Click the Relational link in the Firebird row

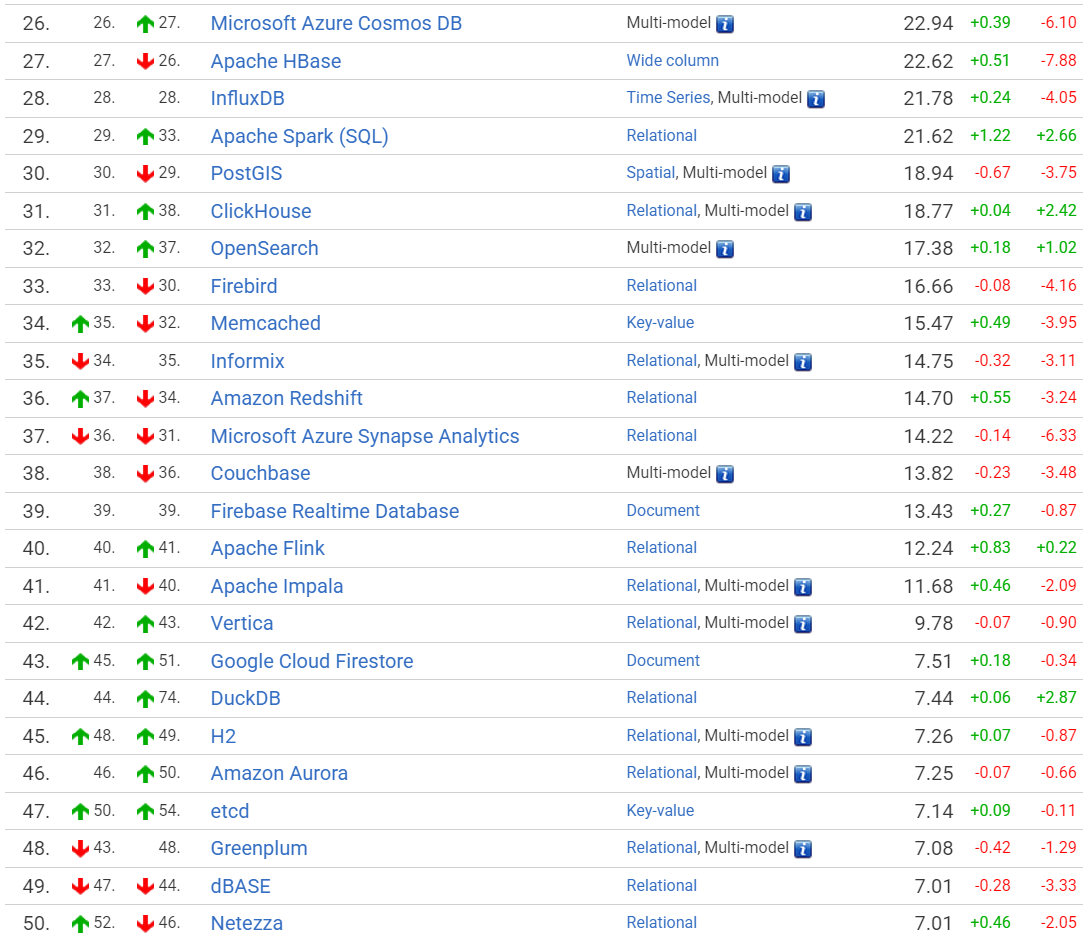click(661, 286)
